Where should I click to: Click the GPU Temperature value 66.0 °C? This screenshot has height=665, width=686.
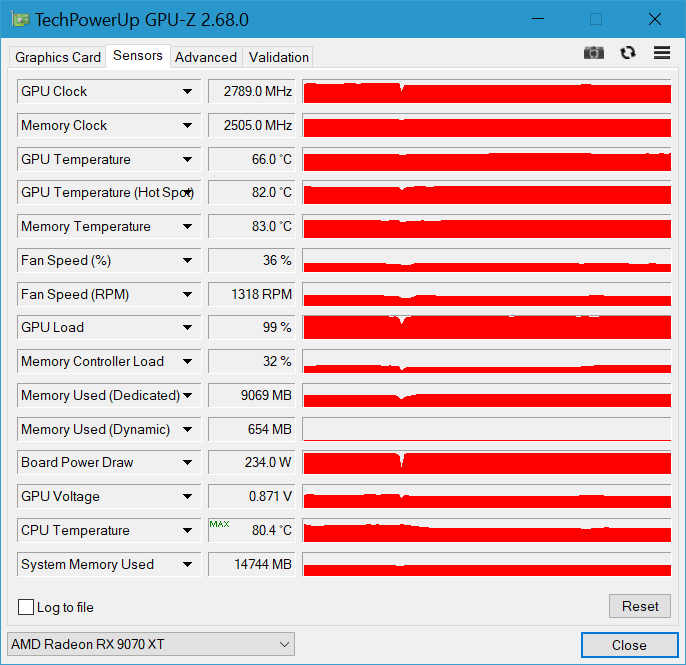click(252, 159)
